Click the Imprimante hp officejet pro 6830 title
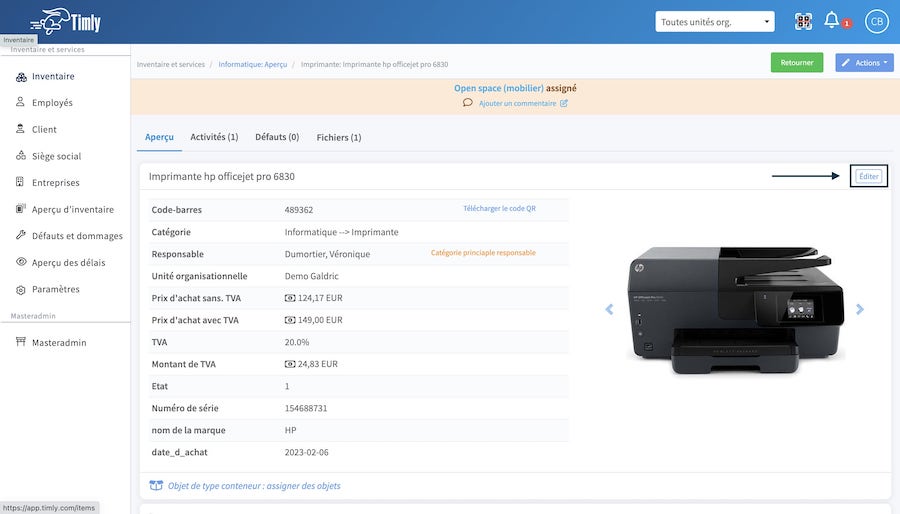This screenshot has width=900, height=514. 222,177
